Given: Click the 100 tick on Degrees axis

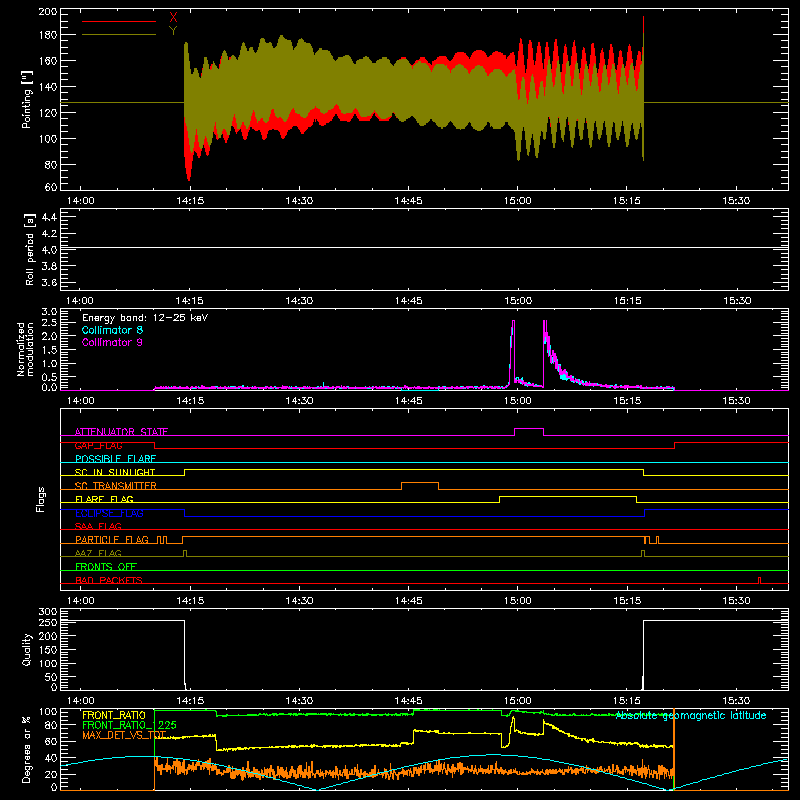Looking at the screenshot, I should pos(47,712).
